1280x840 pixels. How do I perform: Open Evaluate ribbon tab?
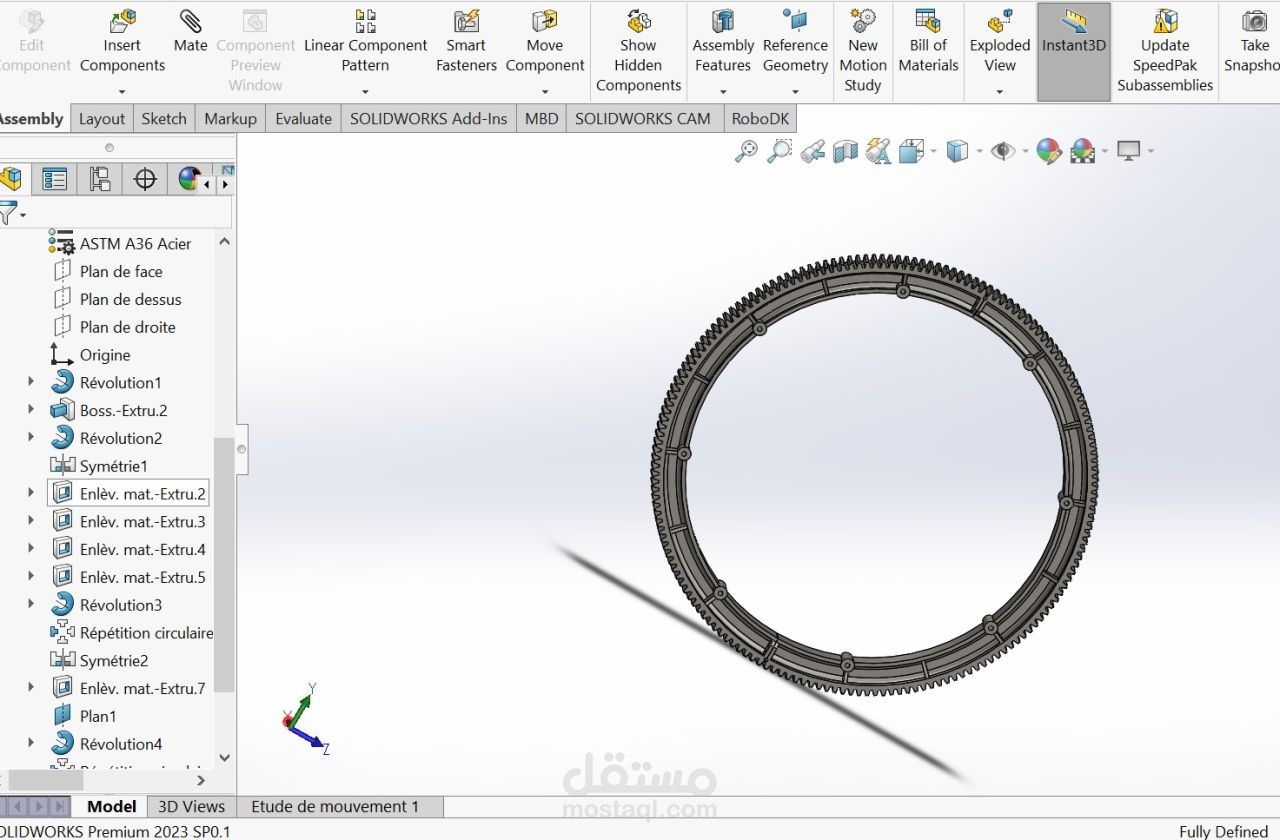[304, 119]
